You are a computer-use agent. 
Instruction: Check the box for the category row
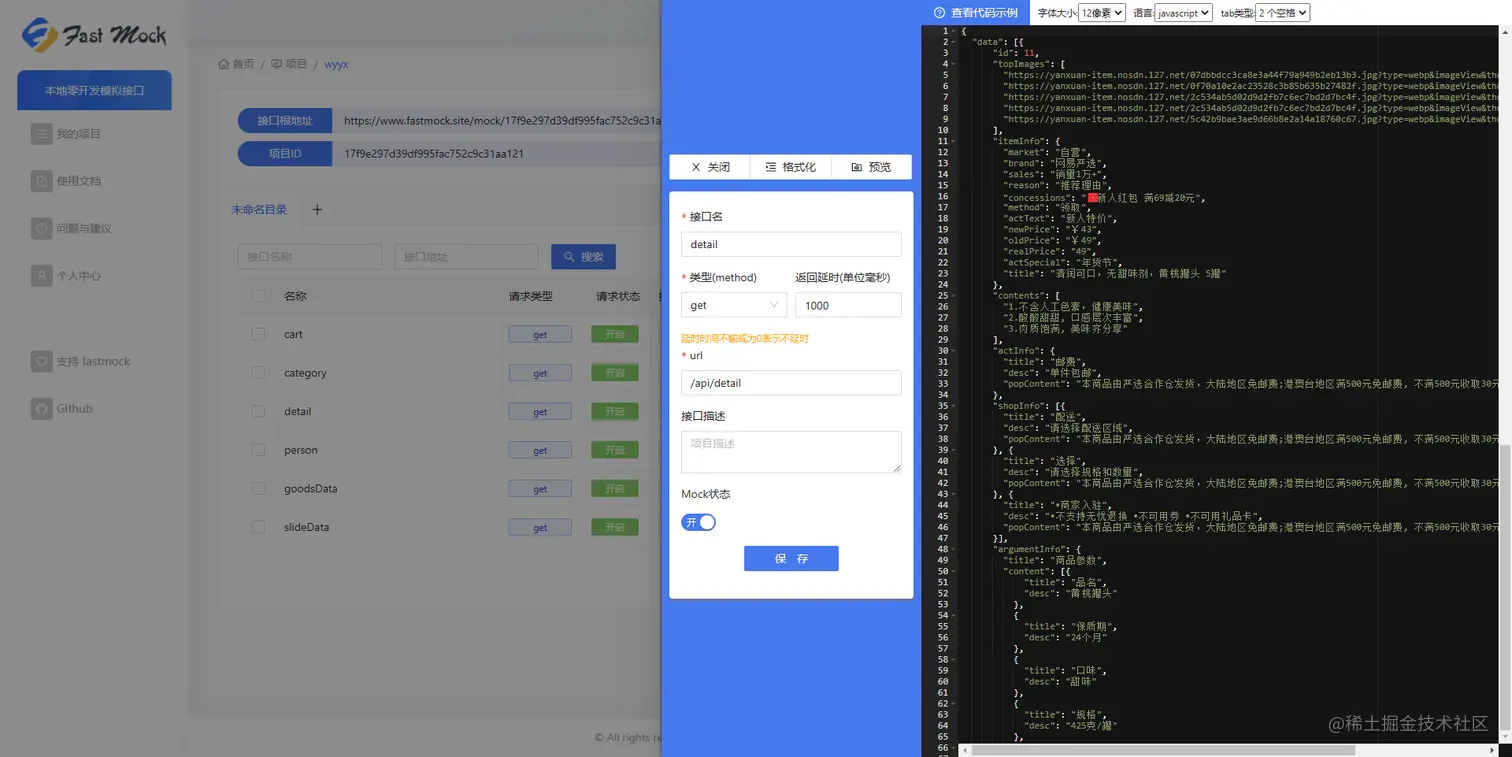click(x=258, y=373)
